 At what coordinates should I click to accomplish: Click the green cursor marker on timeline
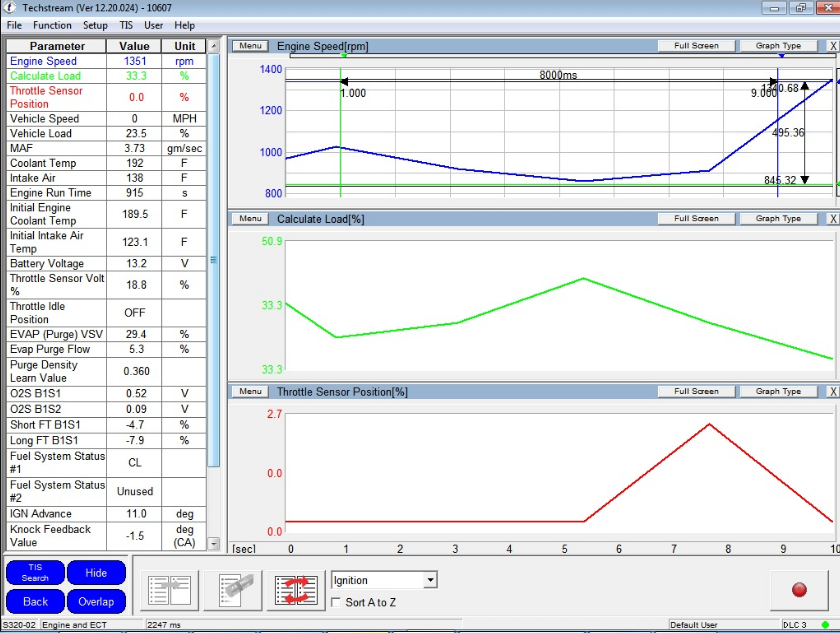tap(344, 55)
